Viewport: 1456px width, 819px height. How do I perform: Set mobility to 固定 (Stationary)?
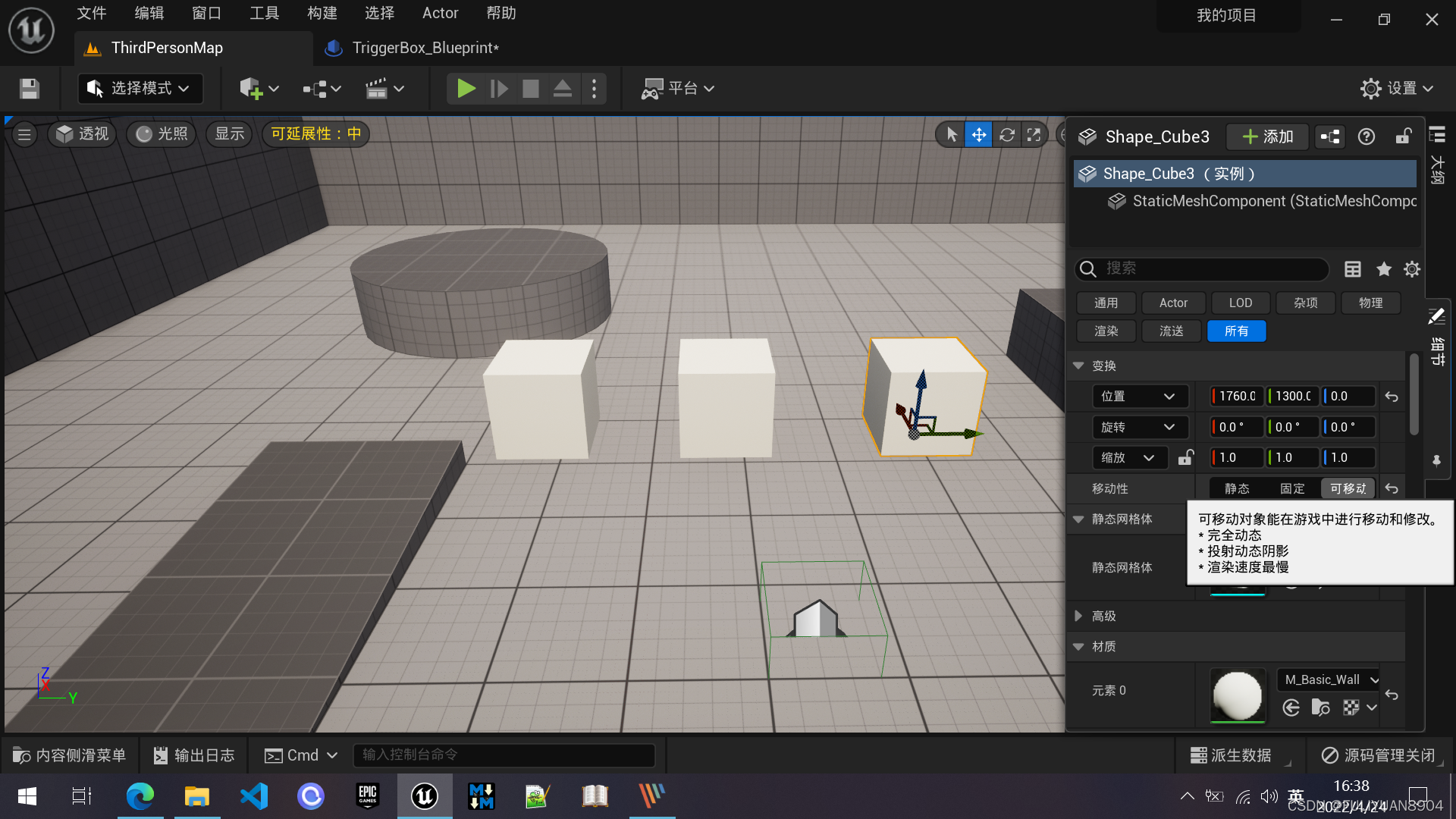(x=1292, y=488)
